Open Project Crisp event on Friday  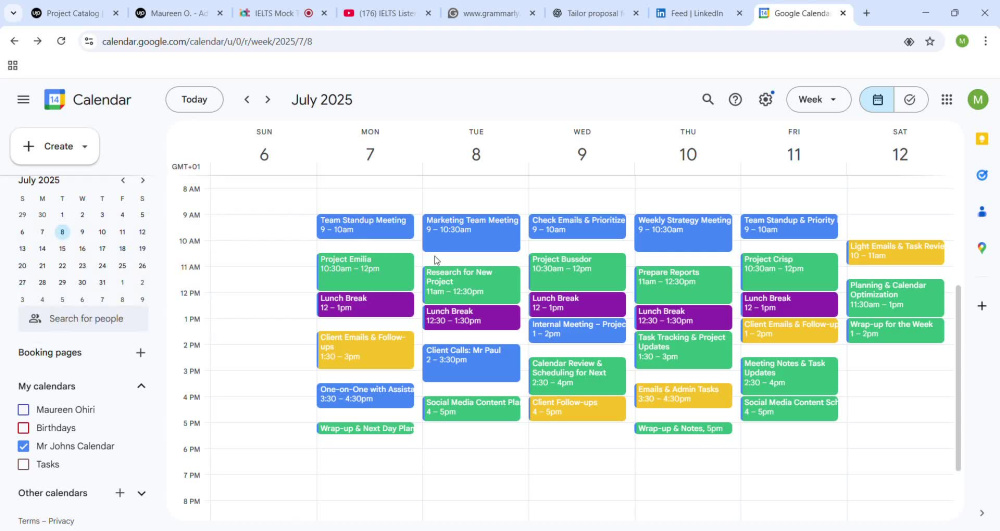[x=789, y=272]
